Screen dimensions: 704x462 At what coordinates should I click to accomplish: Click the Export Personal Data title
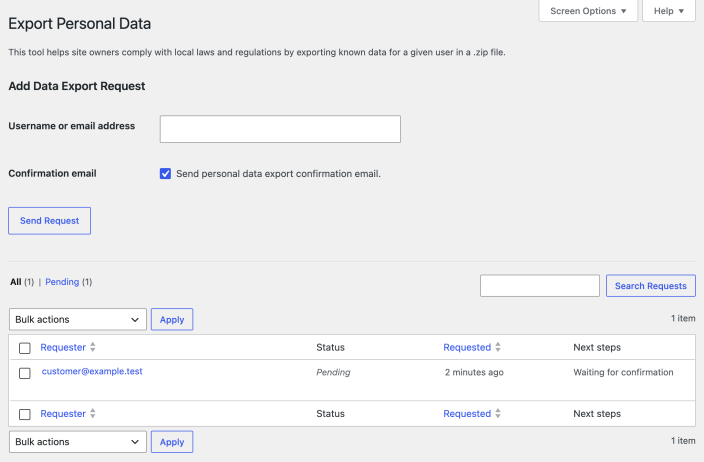coord(79,24)
